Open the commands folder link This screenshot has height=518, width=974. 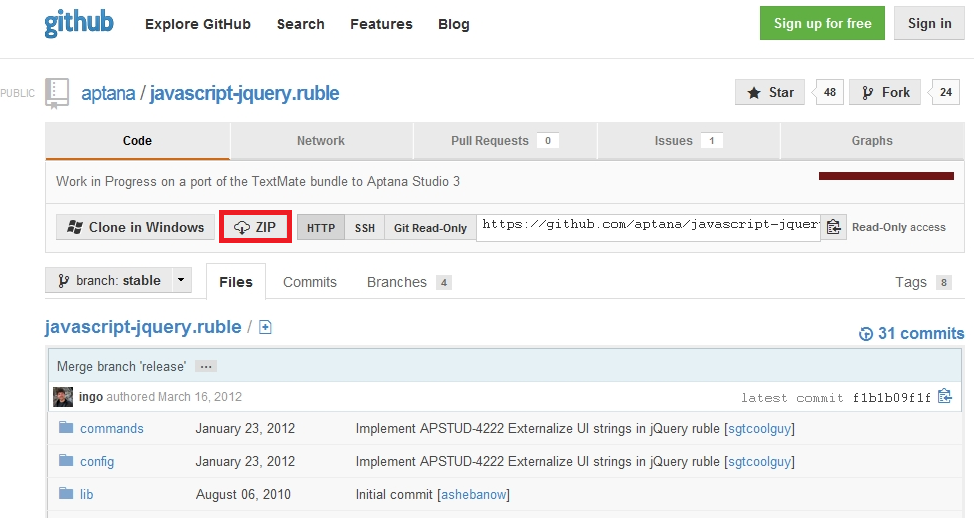coord(112,429)
